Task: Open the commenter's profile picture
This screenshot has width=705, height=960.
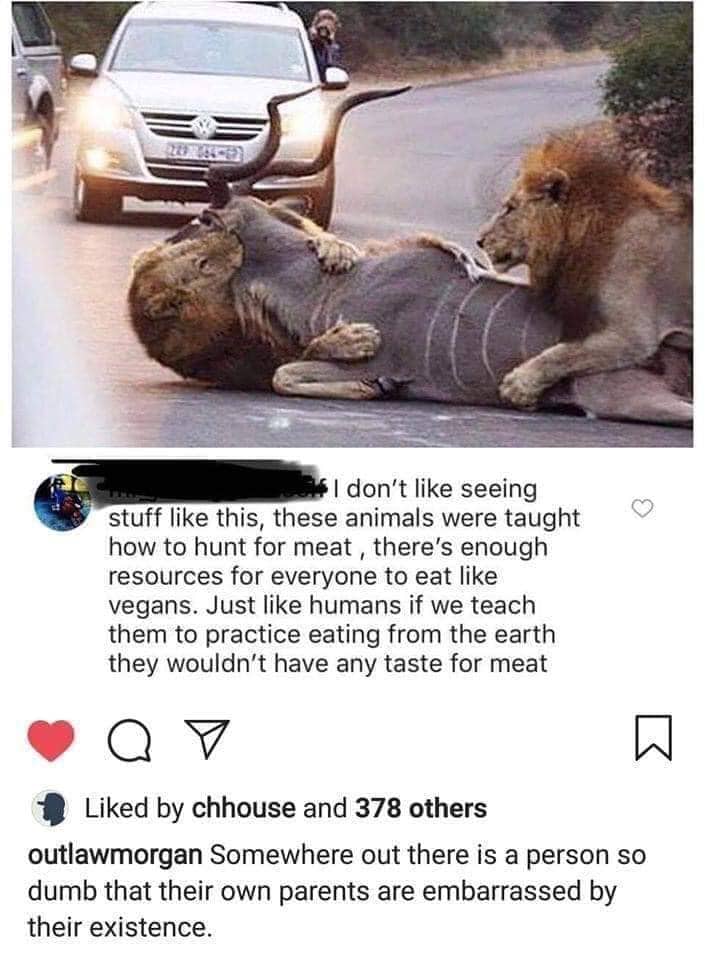Action: click(62, 503)
